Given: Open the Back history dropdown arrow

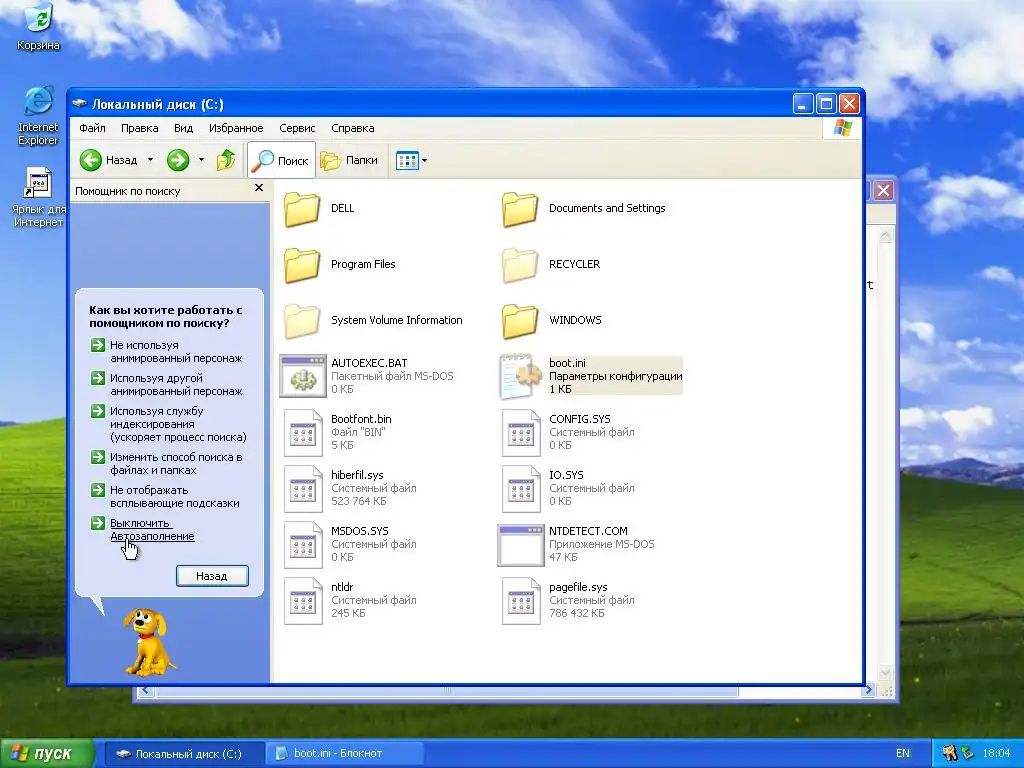Looking at the screenshot, I should (150, 160).
